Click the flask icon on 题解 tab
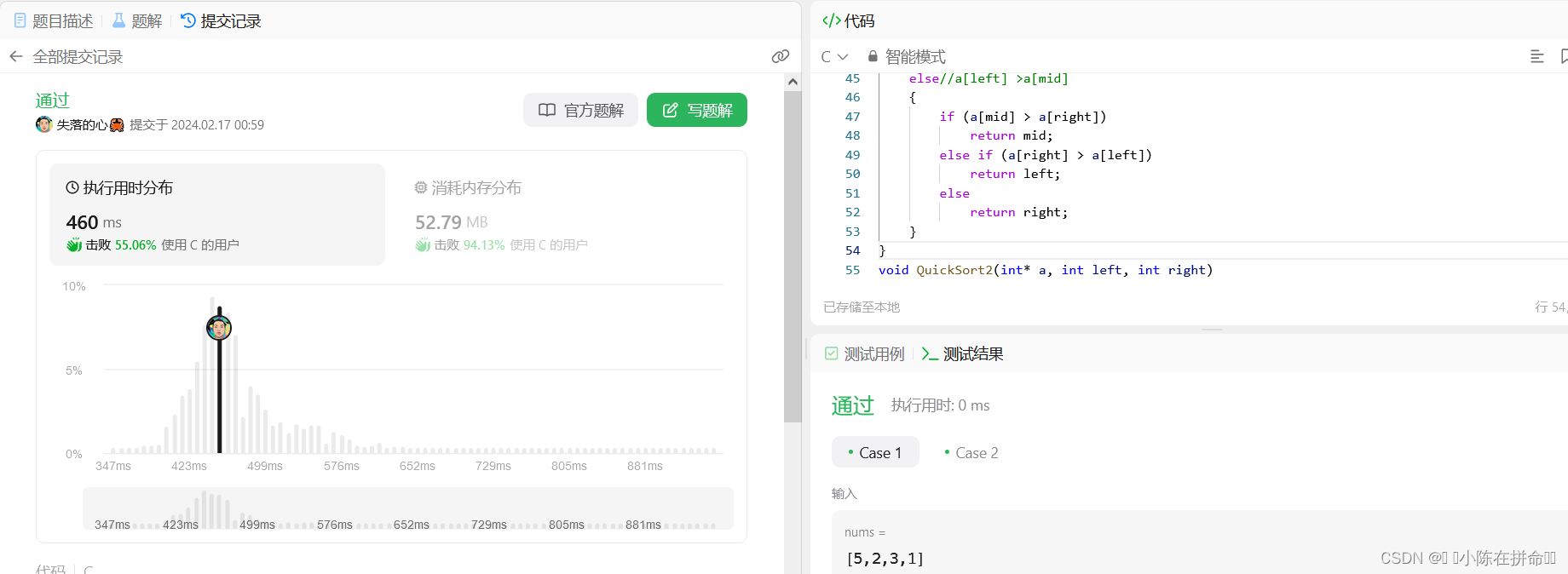 [119, 20]
